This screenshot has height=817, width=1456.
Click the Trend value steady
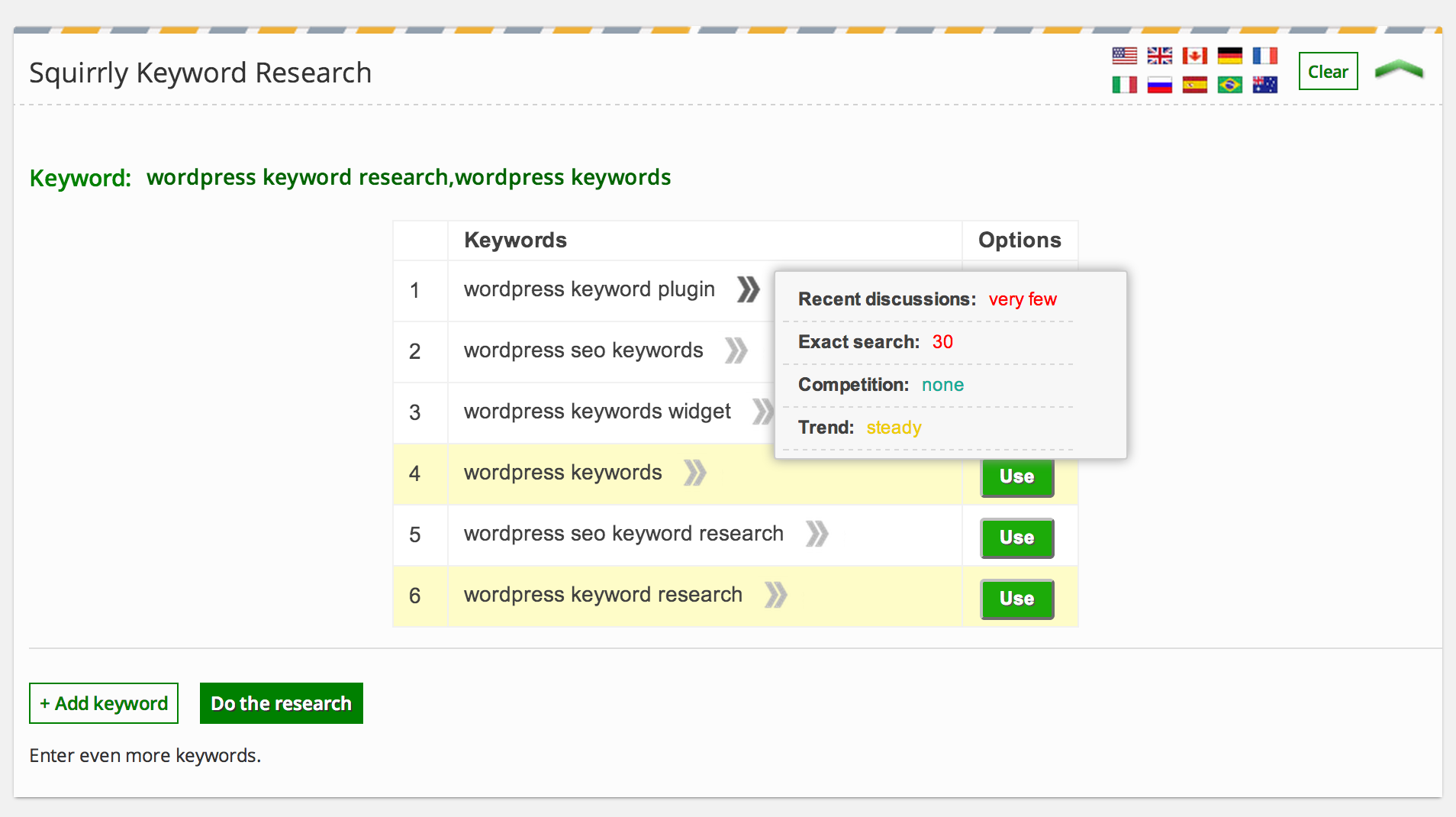(x=894, y=428)
